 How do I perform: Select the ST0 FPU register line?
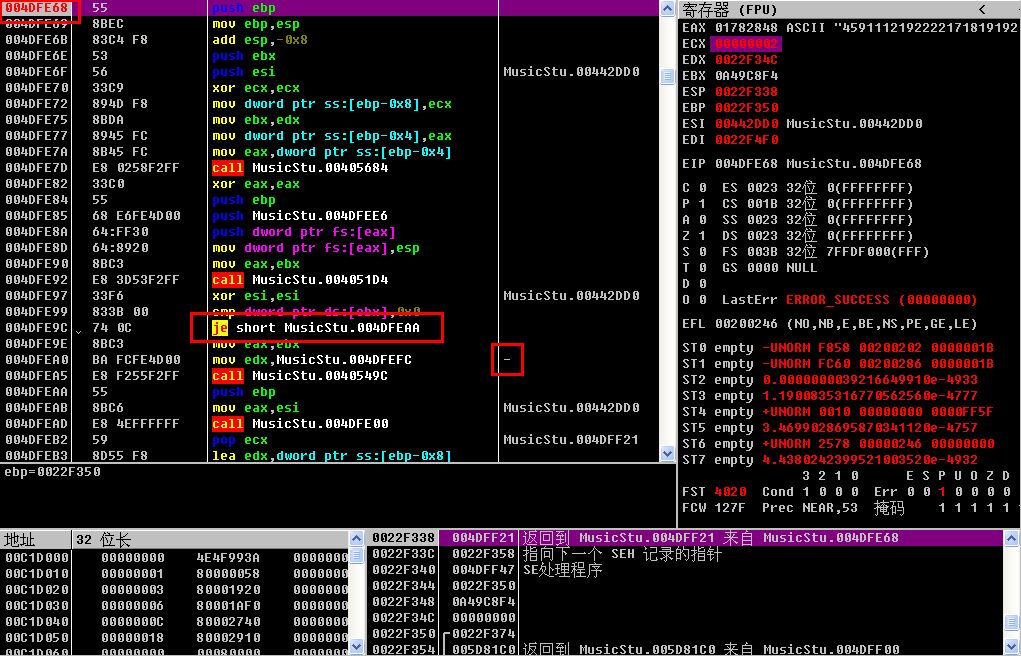point(838,349)
